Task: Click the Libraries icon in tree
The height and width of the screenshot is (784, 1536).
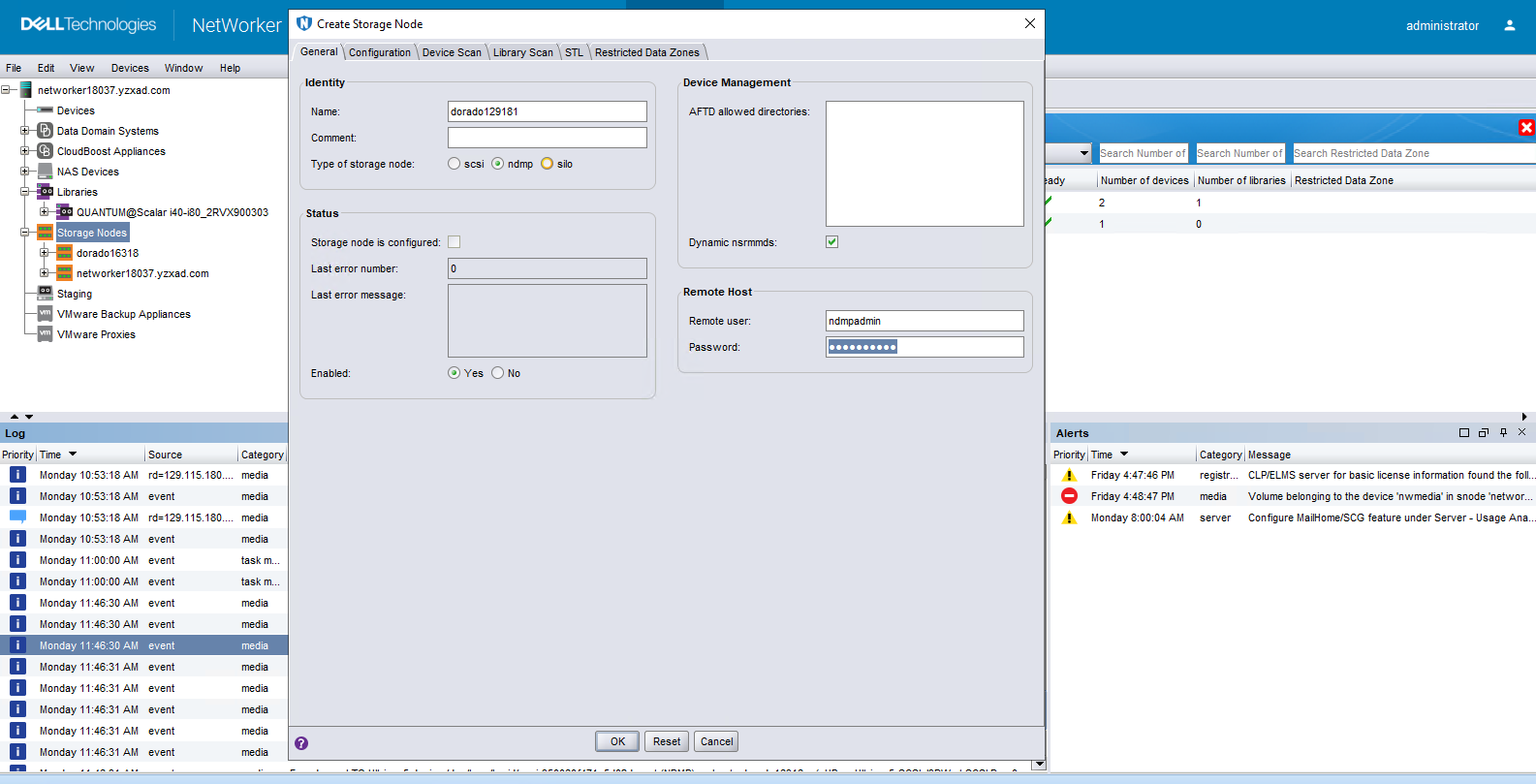Action: (x=45, y=192)
